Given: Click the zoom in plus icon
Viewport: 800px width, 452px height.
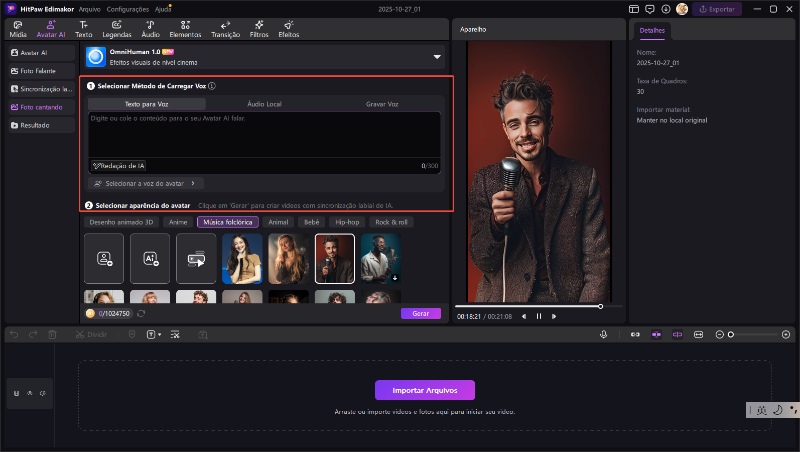Looking at the screenshot, I should click(x=786, y=335).
